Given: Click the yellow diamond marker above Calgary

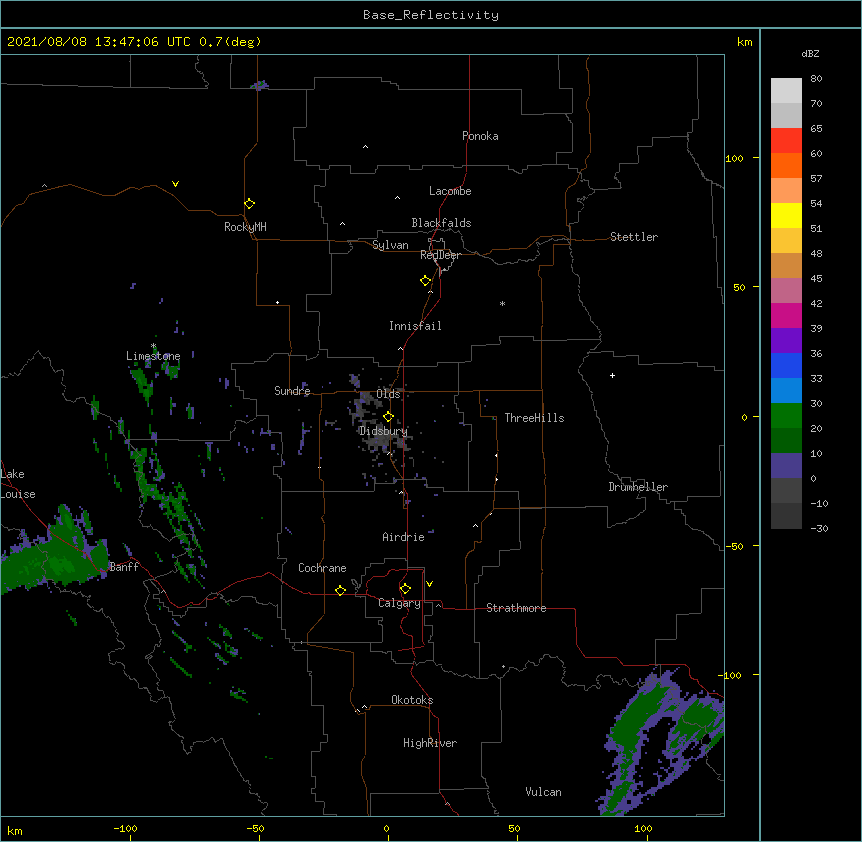Looking at the screenshot, I should click(405, 589).
